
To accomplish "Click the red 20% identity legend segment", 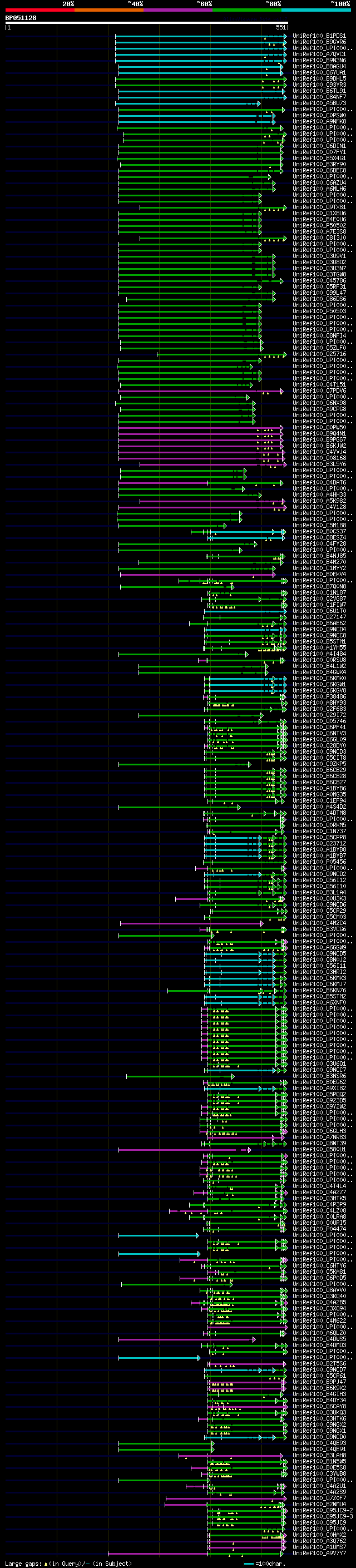I will click(x=39, y=10).
